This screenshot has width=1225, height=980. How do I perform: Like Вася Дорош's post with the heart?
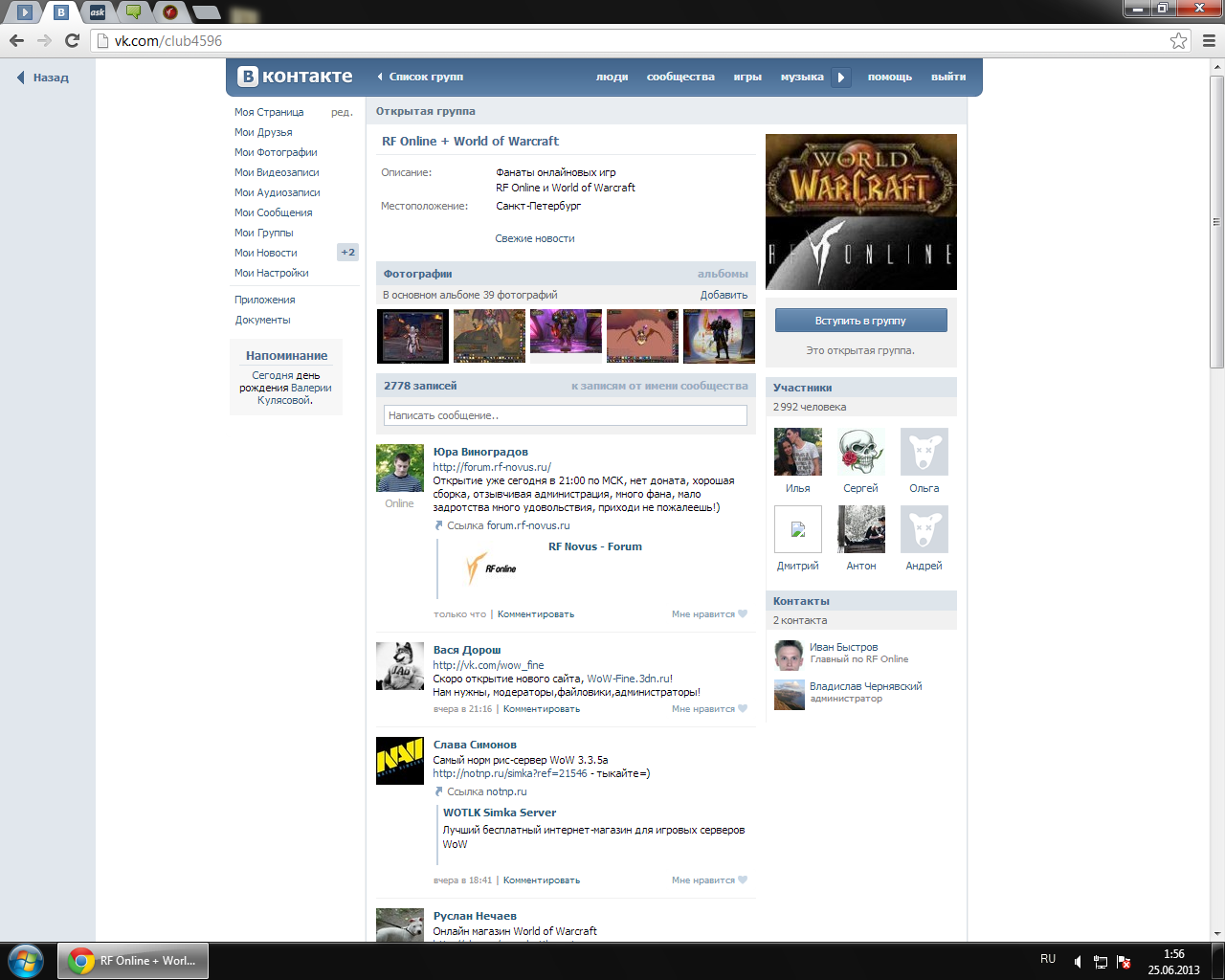(x=743, y=709)
